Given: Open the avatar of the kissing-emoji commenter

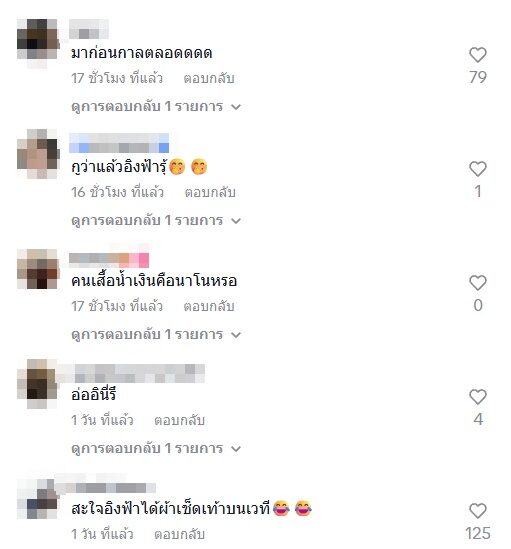Looking at the screenshot, I should point(37,153).
